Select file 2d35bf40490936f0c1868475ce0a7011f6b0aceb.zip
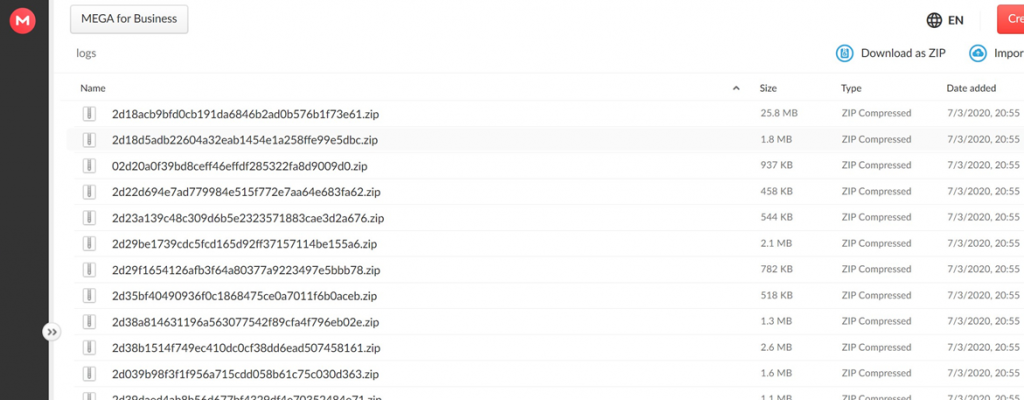 coord(244,296)
